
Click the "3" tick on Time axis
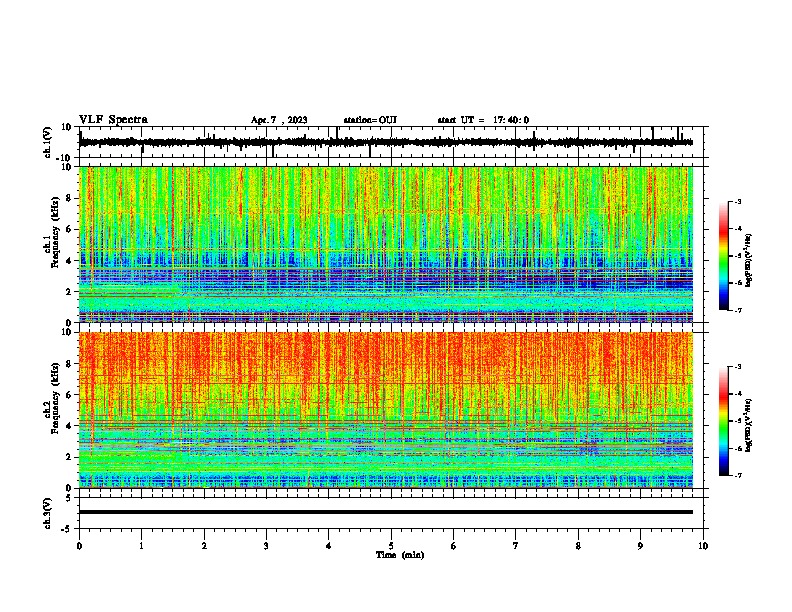click(266, 546)
